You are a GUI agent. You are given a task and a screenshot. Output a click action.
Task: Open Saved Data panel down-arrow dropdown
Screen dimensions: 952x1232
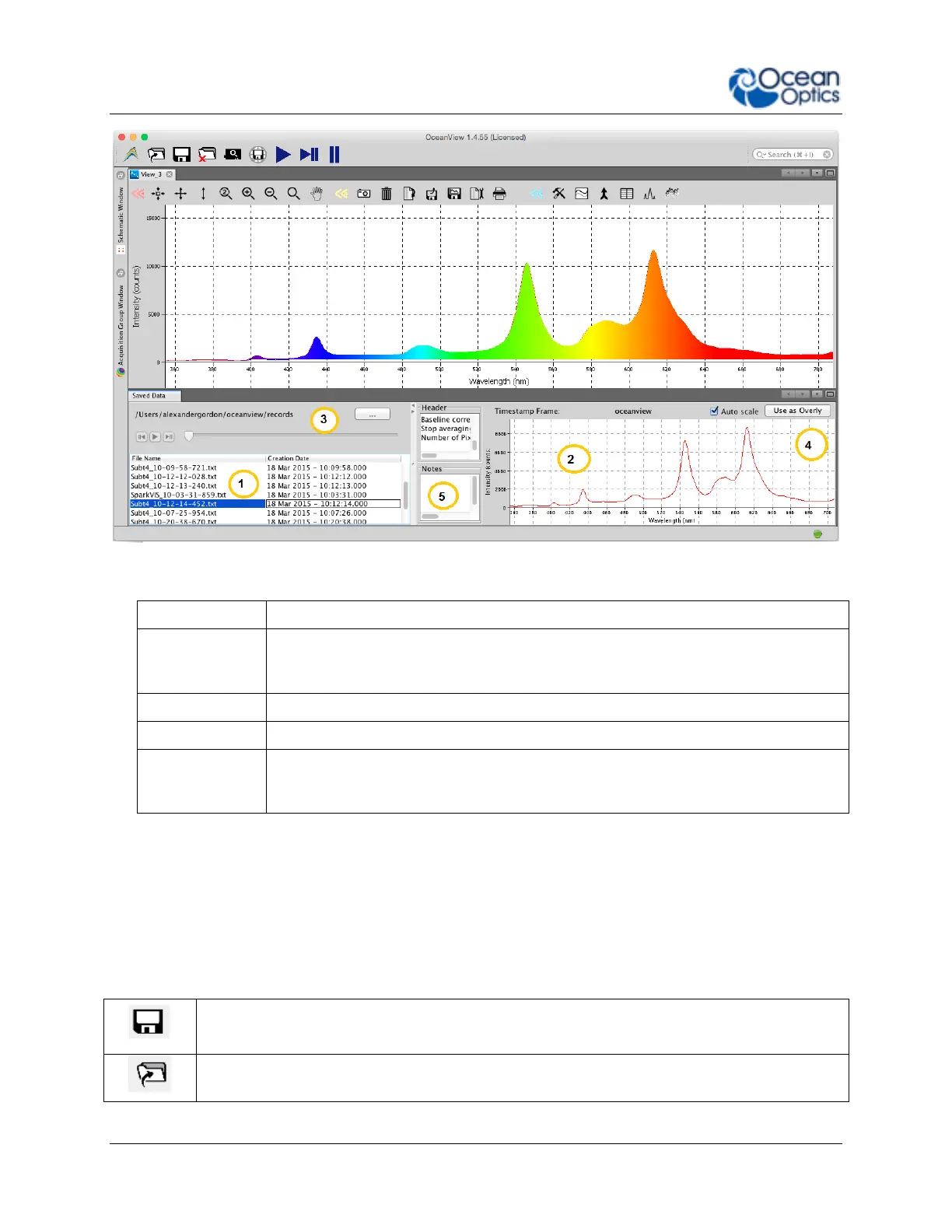point(817,394)
